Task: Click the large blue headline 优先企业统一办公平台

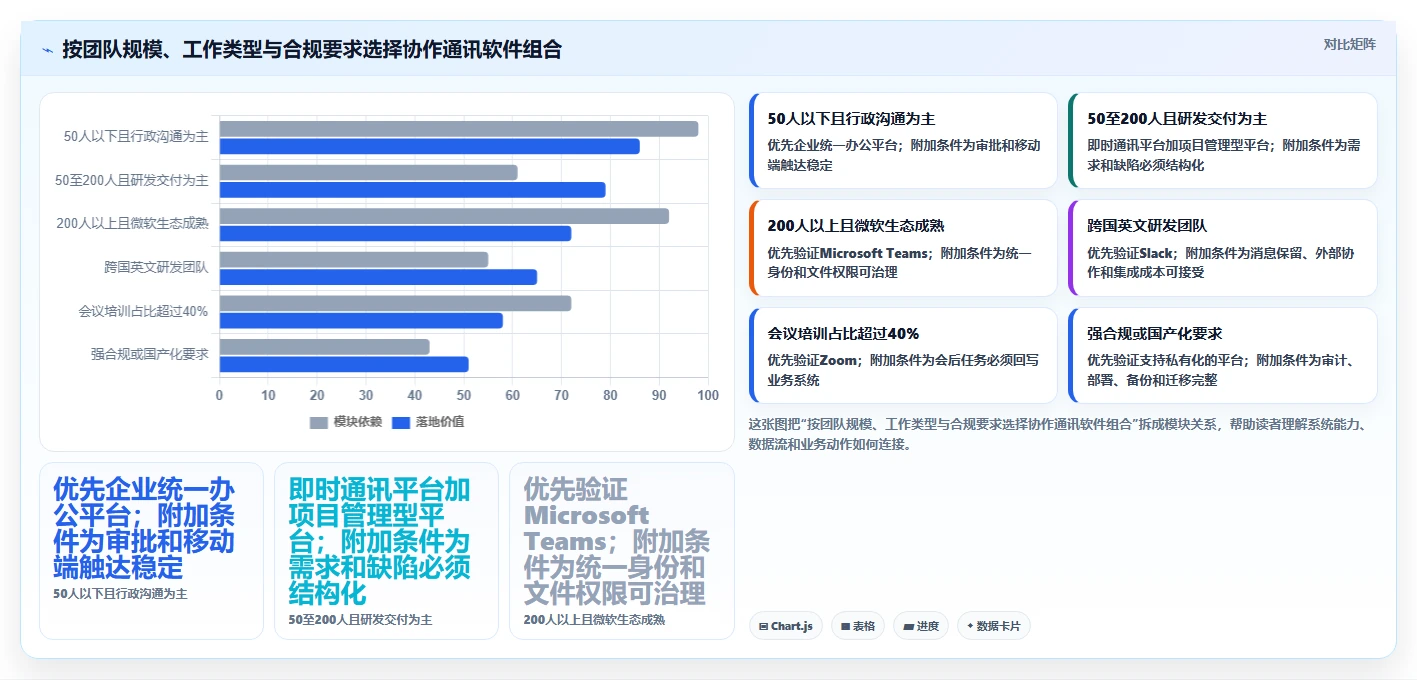Action: tap(144, 528)
